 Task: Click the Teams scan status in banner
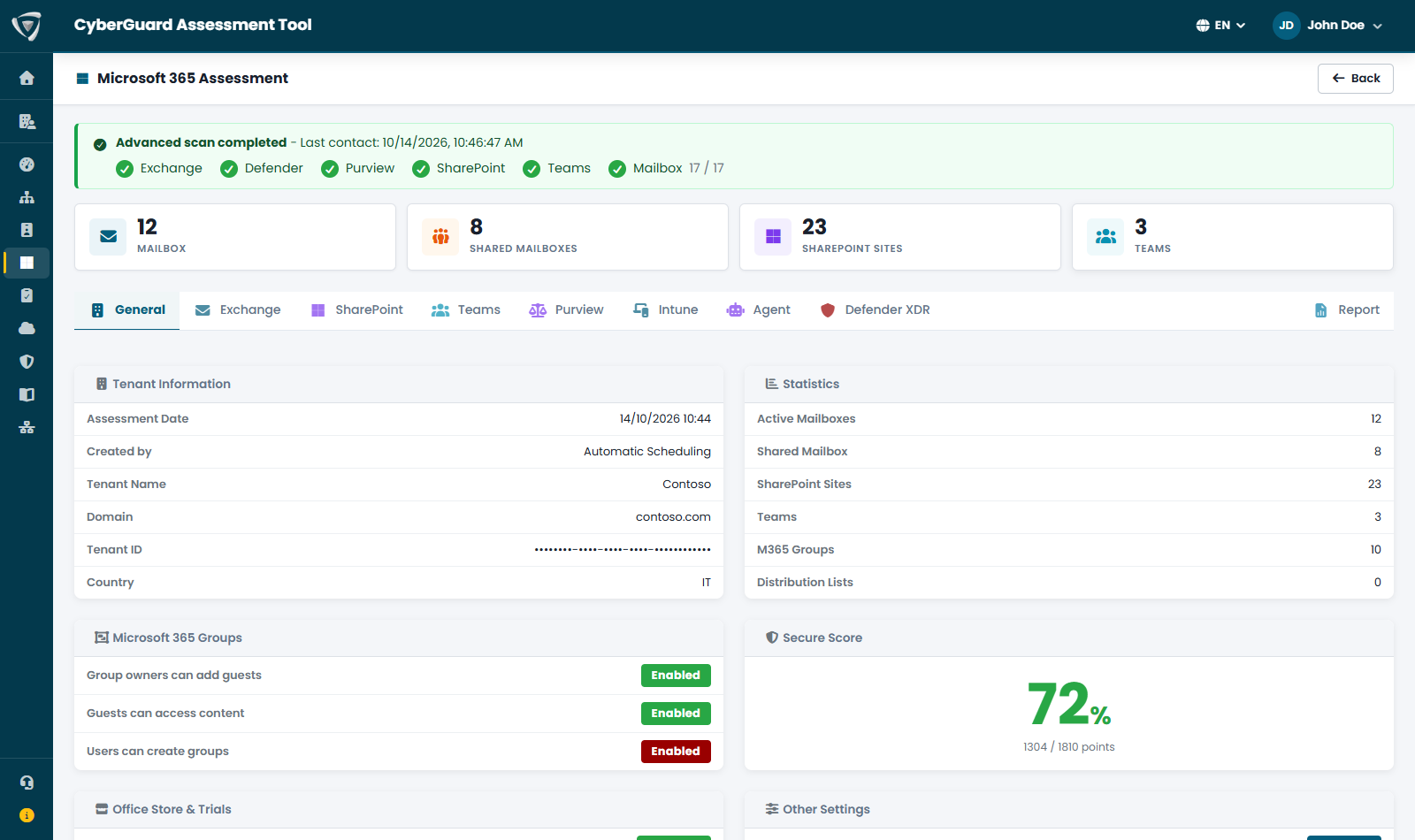(x=557, y=169)
